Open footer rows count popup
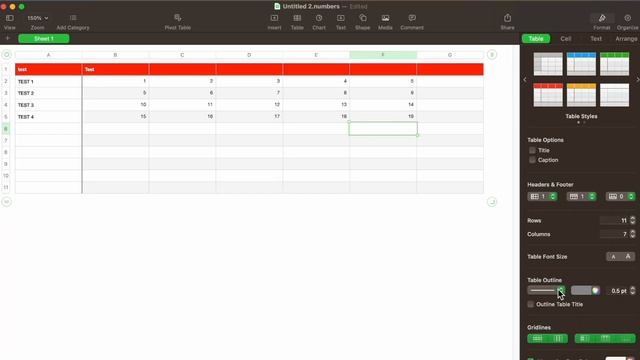 [620, 196]
